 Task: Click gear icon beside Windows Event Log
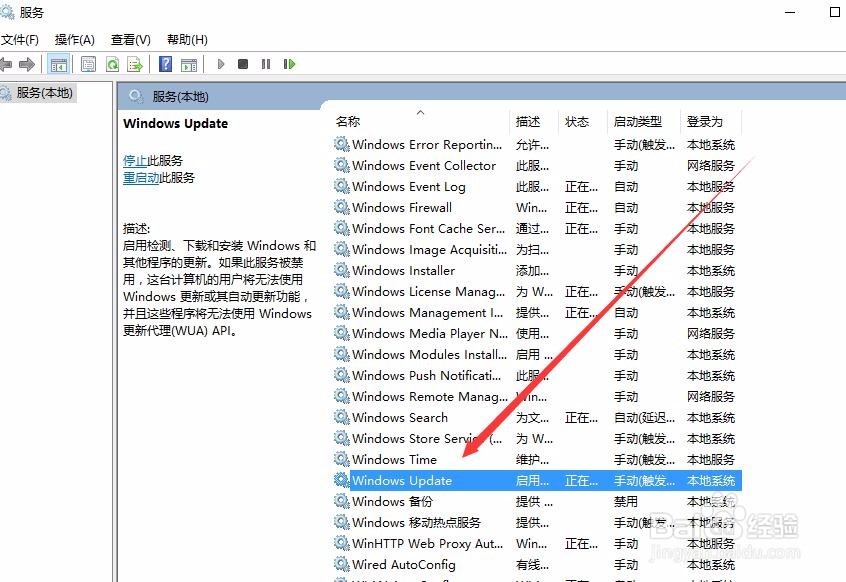pos(342,186)
